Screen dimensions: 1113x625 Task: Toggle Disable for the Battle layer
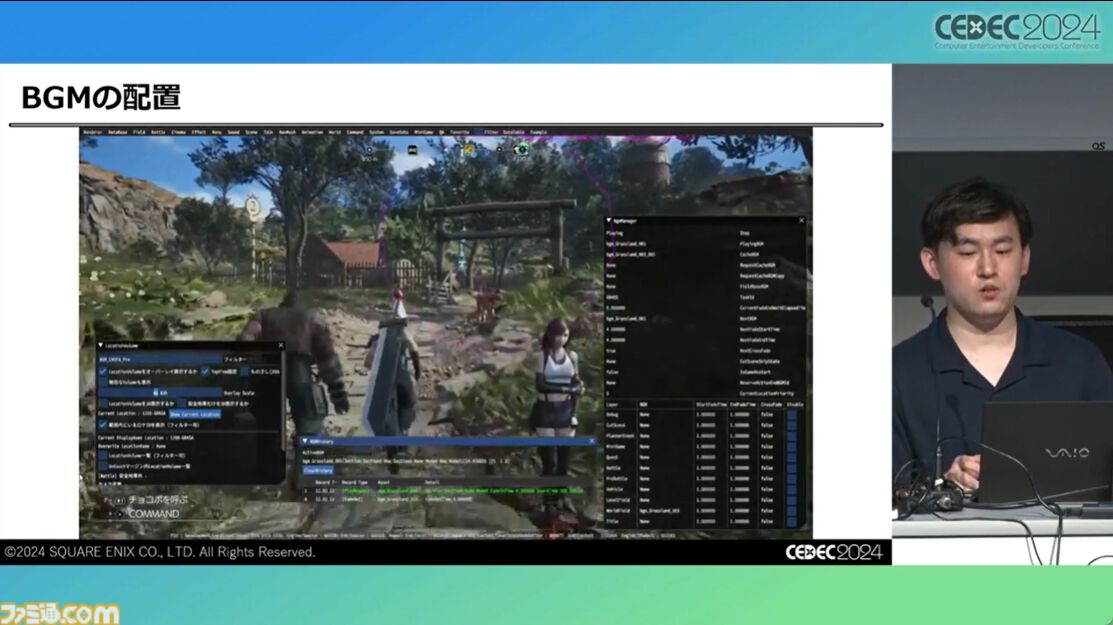(x=792, y=468)
